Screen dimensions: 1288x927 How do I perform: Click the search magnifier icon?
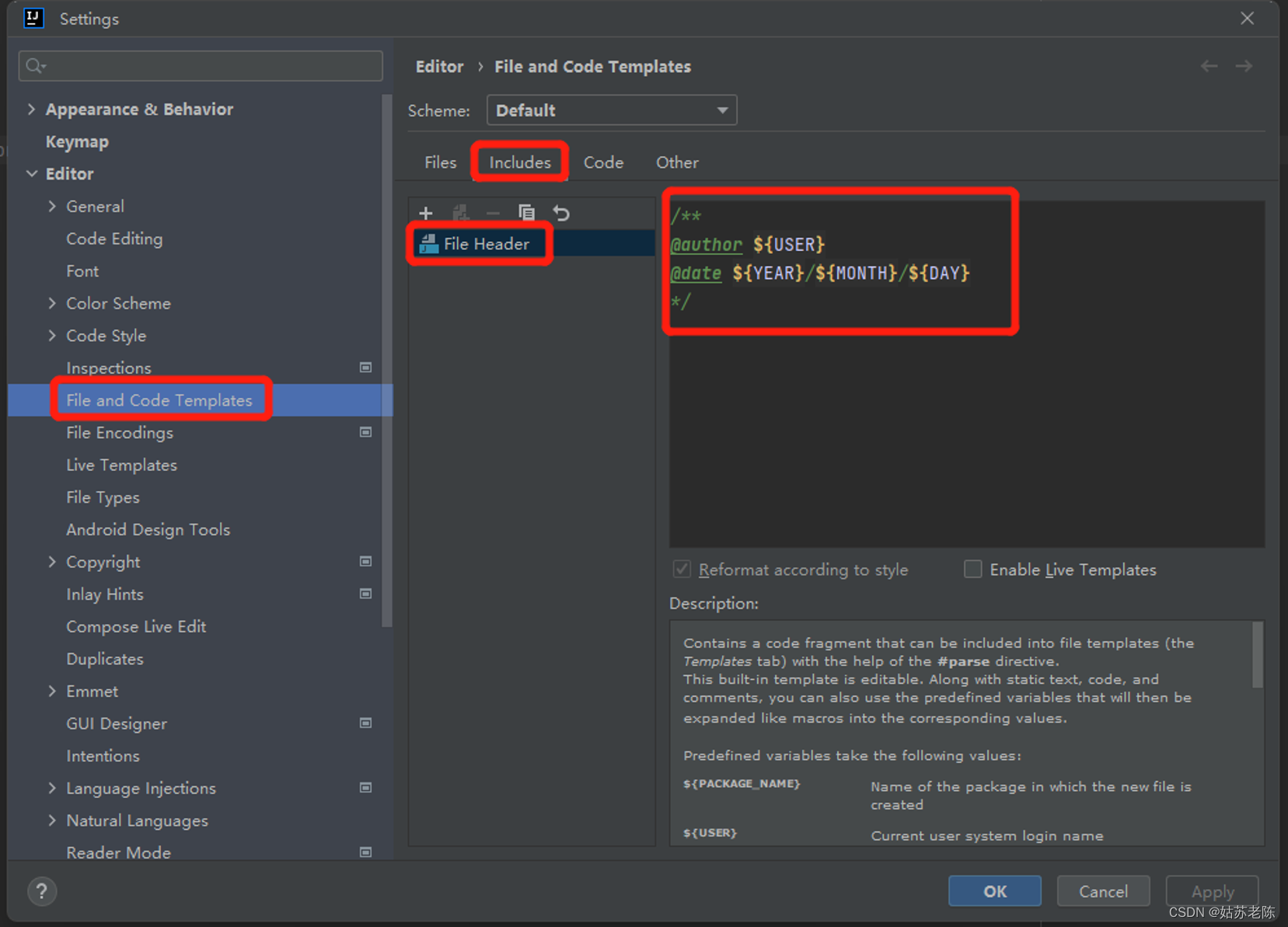35,66
